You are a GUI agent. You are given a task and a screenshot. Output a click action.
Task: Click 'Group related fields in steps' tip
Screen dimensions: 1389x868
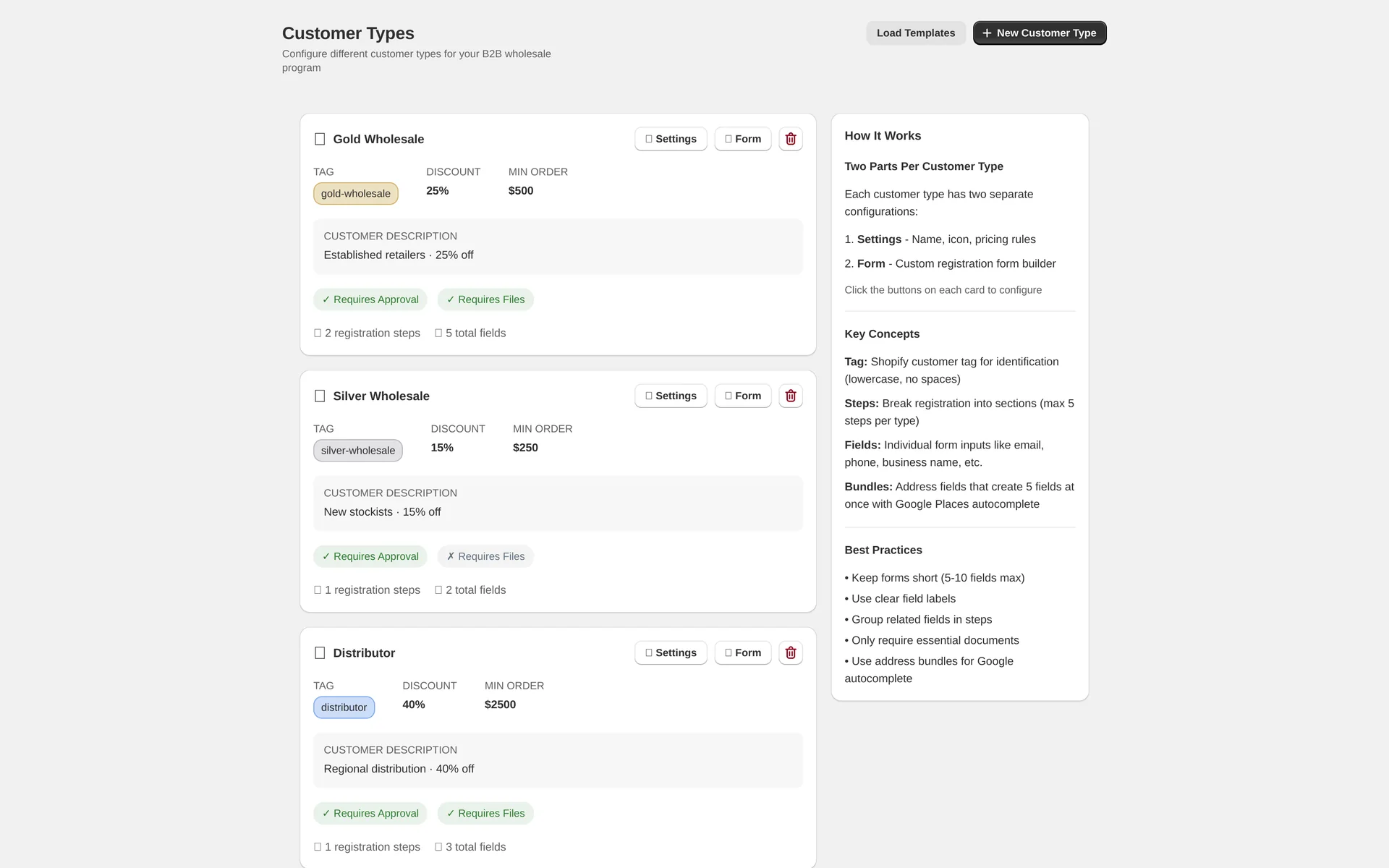918,619
